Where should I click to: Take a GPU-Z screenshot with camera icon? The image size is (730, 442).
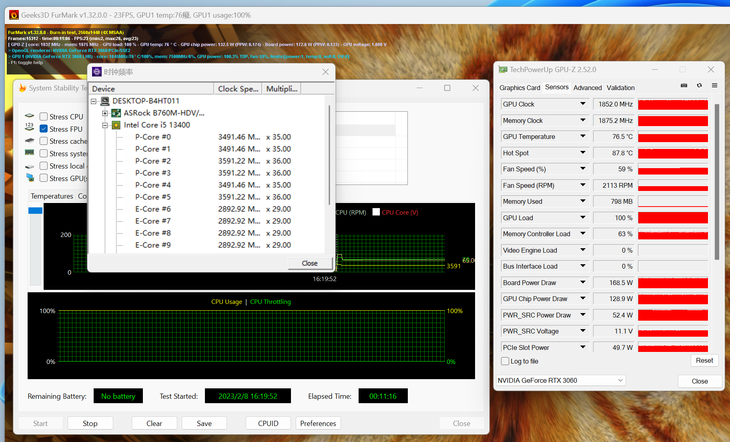[684, 86]
